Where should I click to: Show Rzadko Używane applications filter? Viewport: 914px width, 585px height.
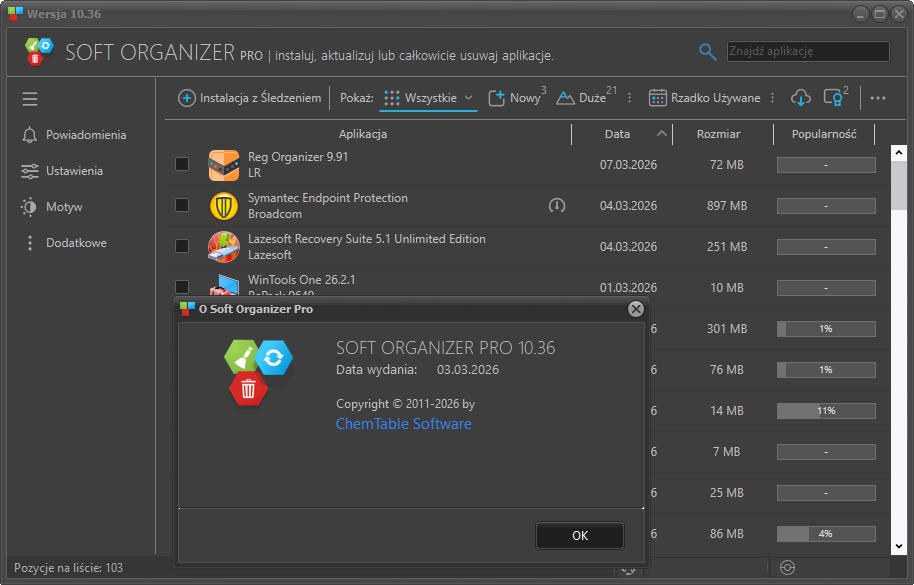(x=704, y=98)
